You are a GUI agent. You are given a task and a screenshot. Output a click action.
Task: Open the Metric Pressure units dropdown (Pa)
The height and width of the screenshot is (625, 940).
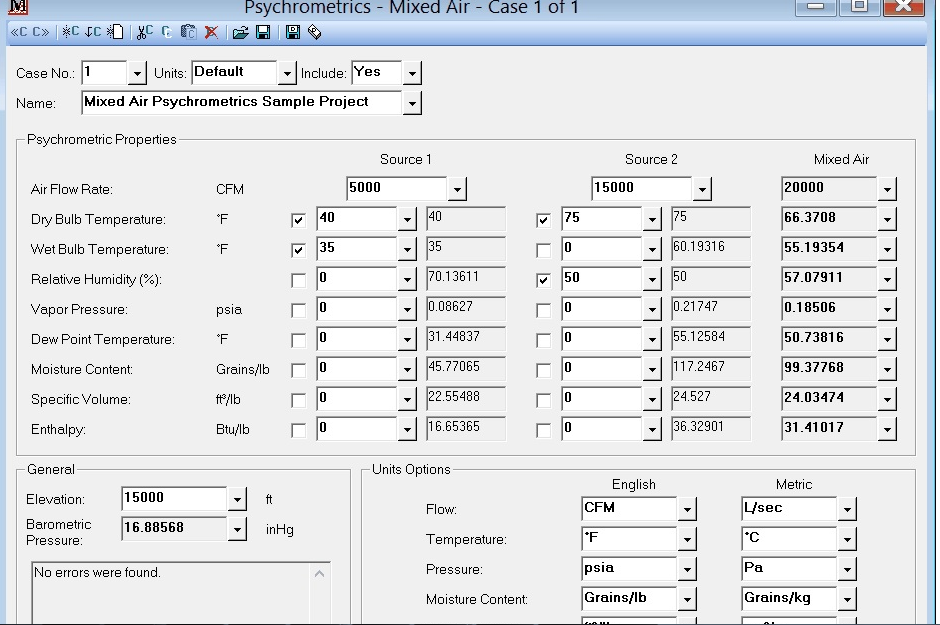coord(847,569)
